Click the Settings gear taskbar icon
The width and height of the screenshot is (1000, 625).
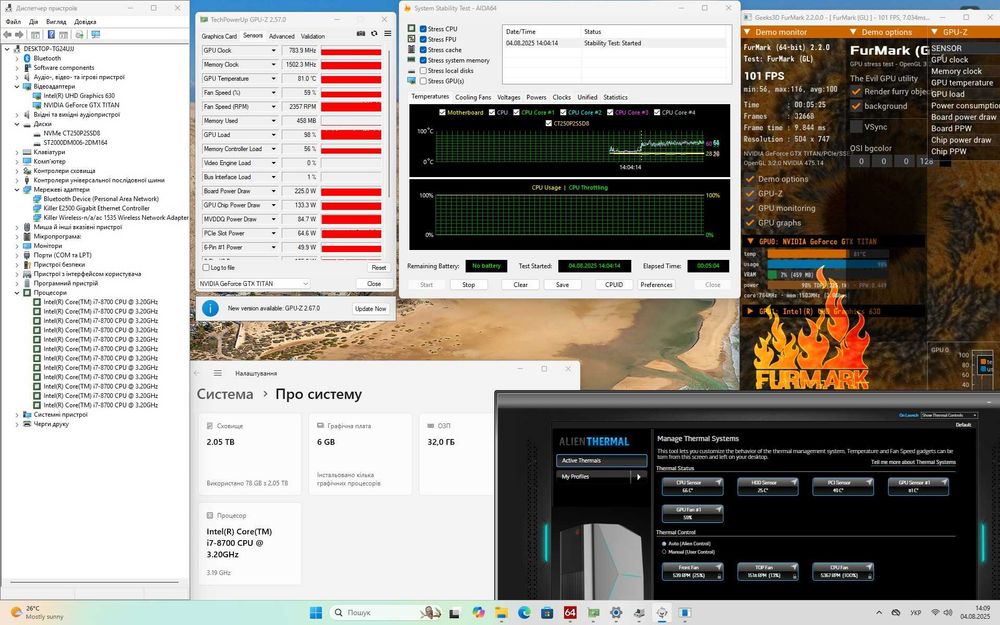616,613
